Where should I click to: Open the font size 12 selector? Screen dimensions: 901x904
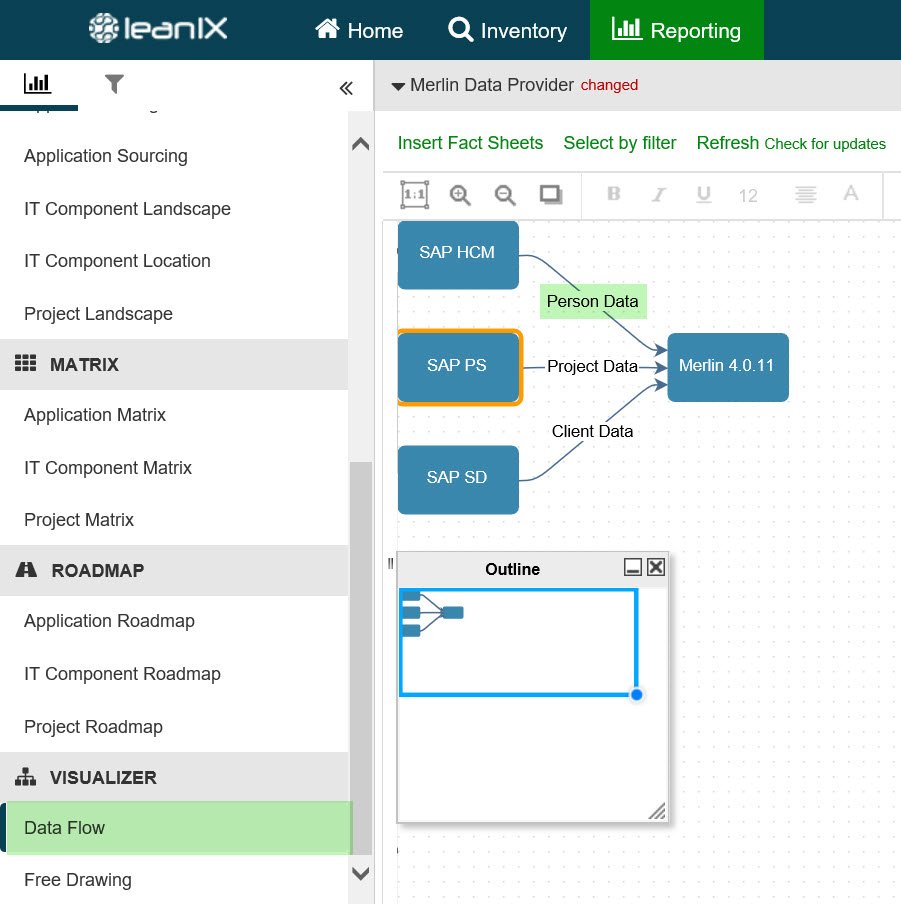pos(748,196)
